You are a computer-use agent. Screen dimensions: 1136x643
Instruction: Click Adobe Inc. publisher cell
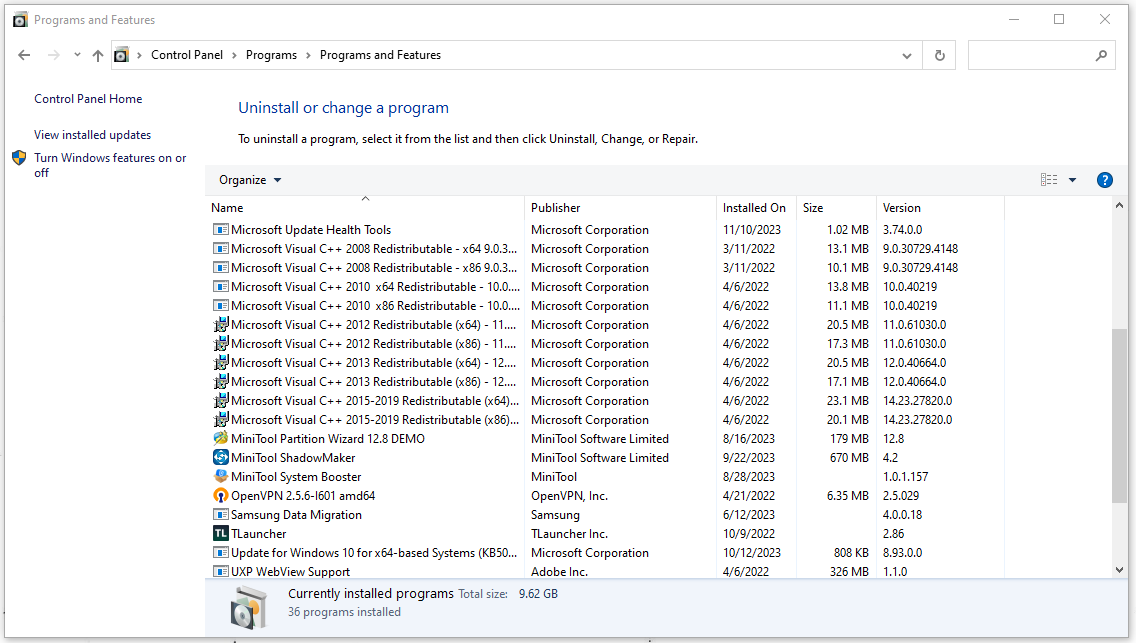559,571
